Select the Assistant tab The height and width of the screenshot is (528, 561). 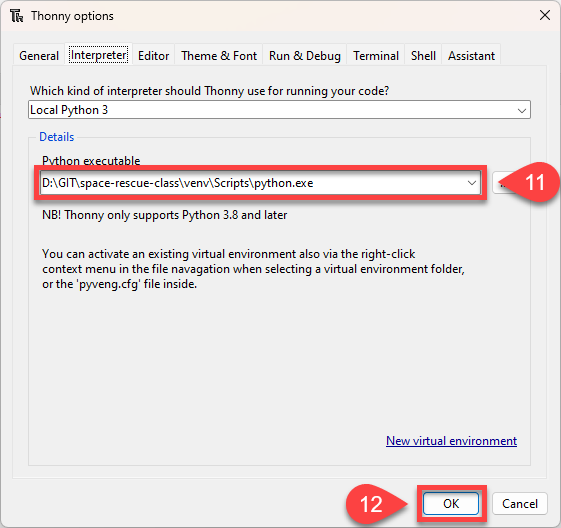(x=471, y=56)
